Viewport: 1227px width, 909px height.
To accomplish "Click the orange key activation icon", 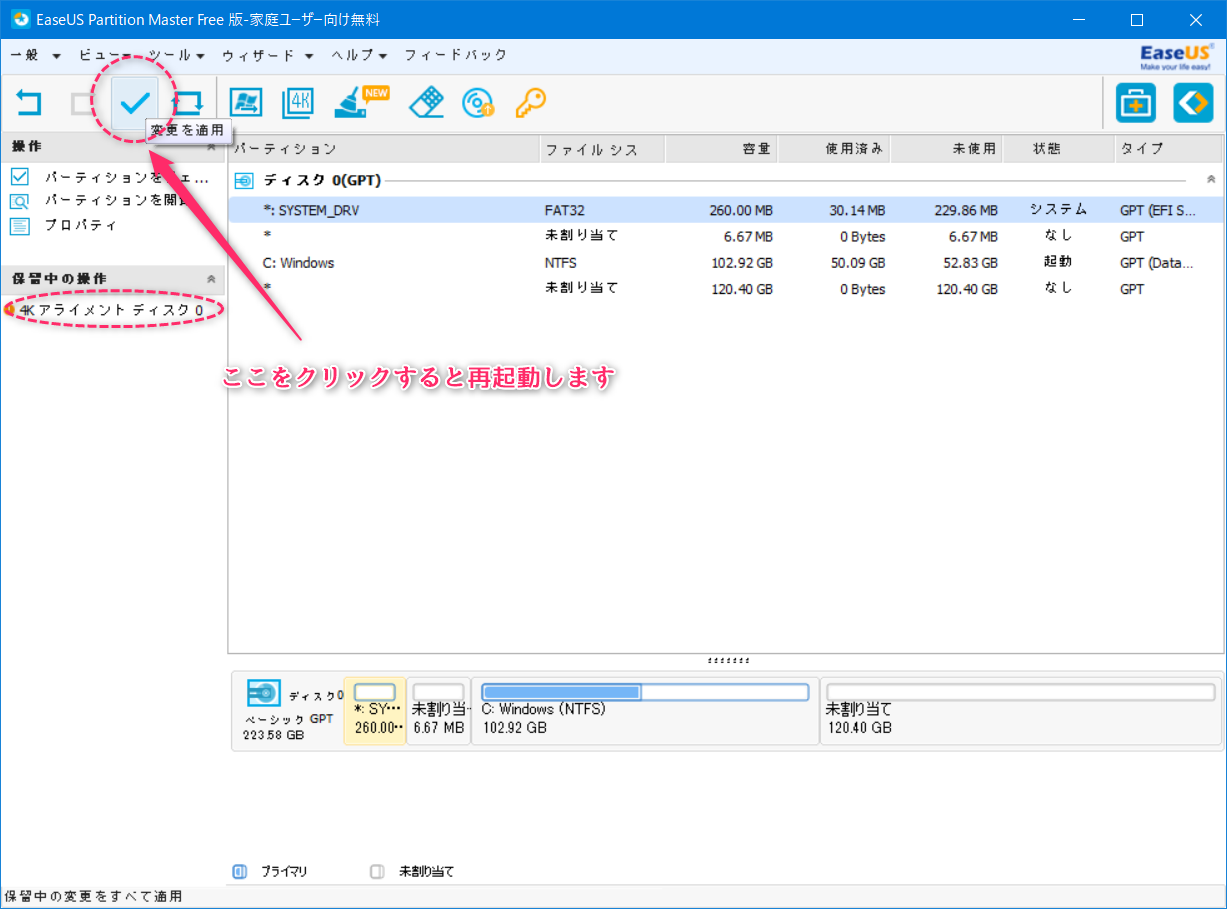I will [x=530, y=102].
